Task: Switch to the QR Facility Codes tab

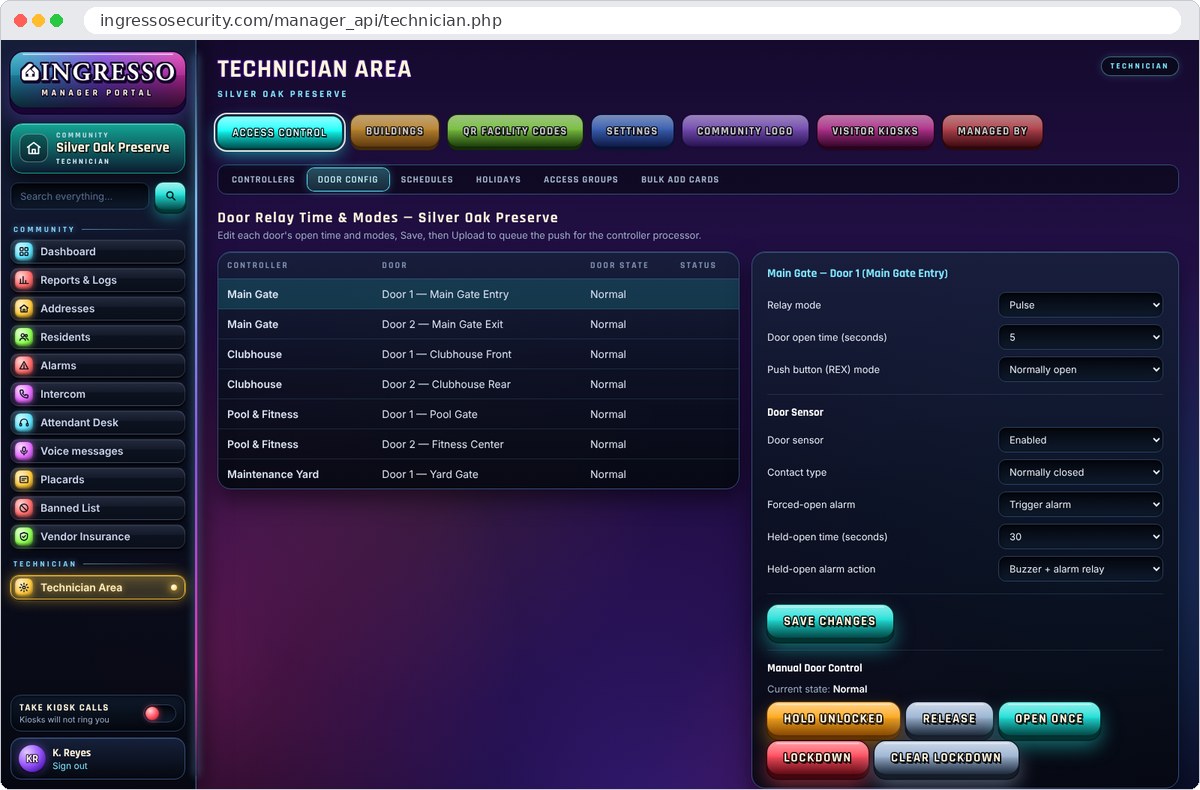Action: 515,131
